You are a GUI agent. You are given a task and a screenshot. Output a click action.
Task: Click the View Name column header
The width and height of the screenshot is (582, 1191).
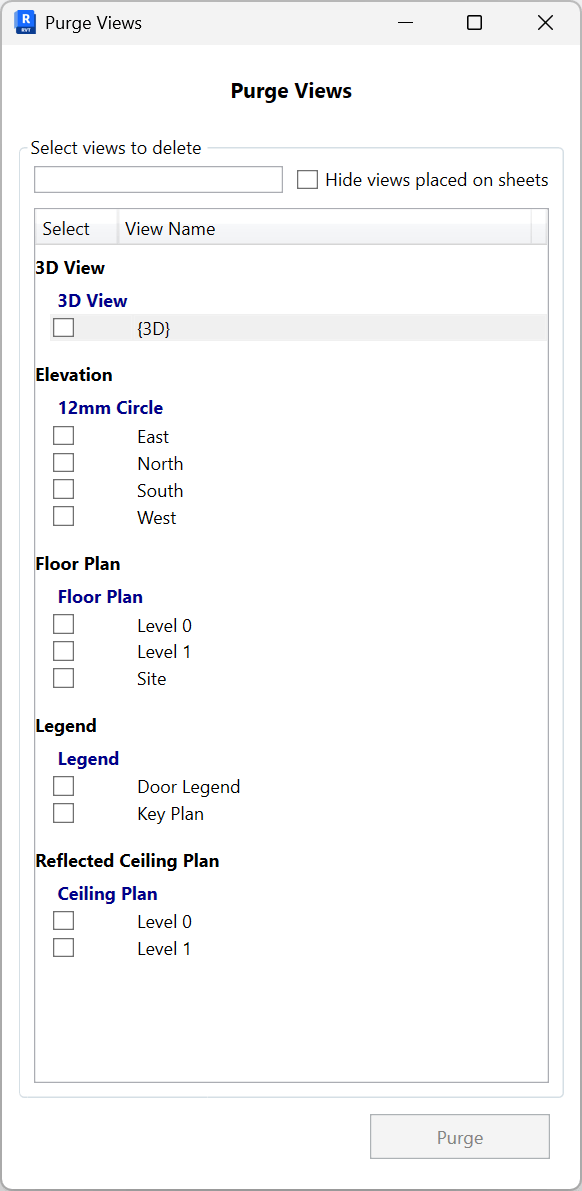[169, 228]
